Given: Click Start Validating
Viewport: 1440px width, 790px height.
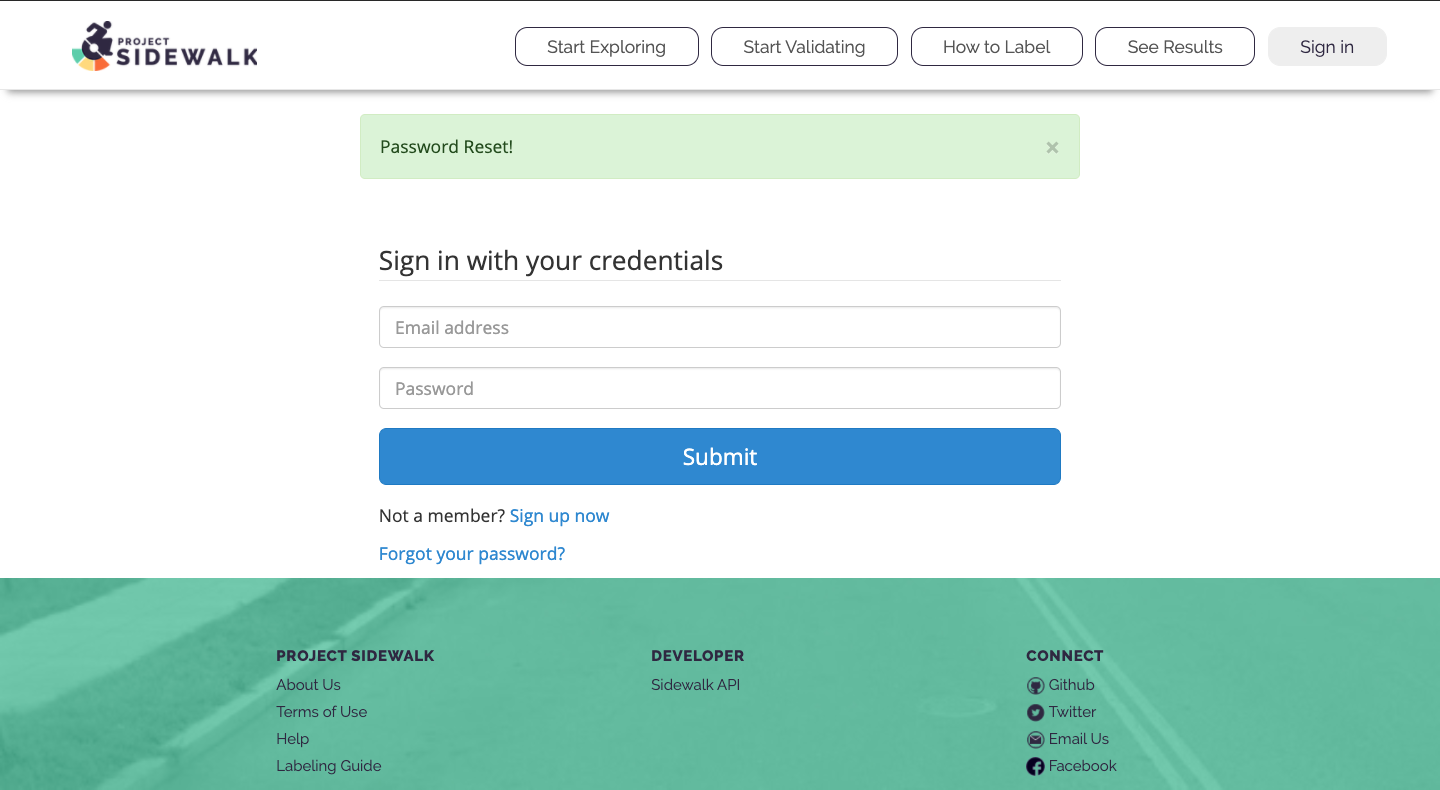Looking at the screenshot, I should [x=804, y=46].
